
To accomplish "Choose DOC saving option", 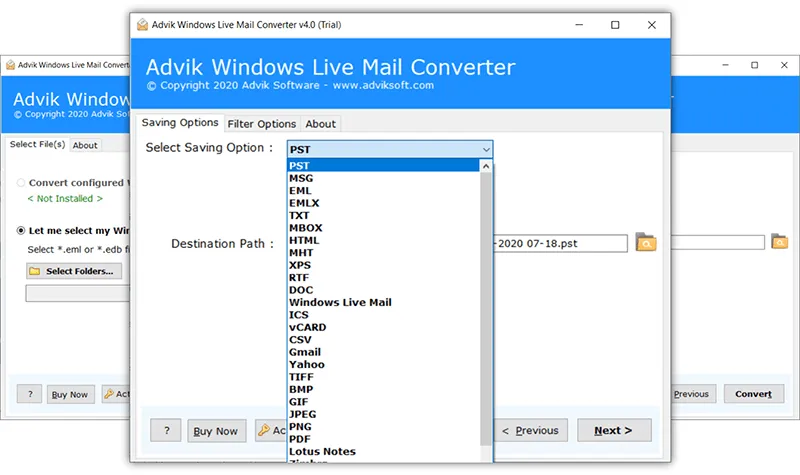I will tap(383, 290).
